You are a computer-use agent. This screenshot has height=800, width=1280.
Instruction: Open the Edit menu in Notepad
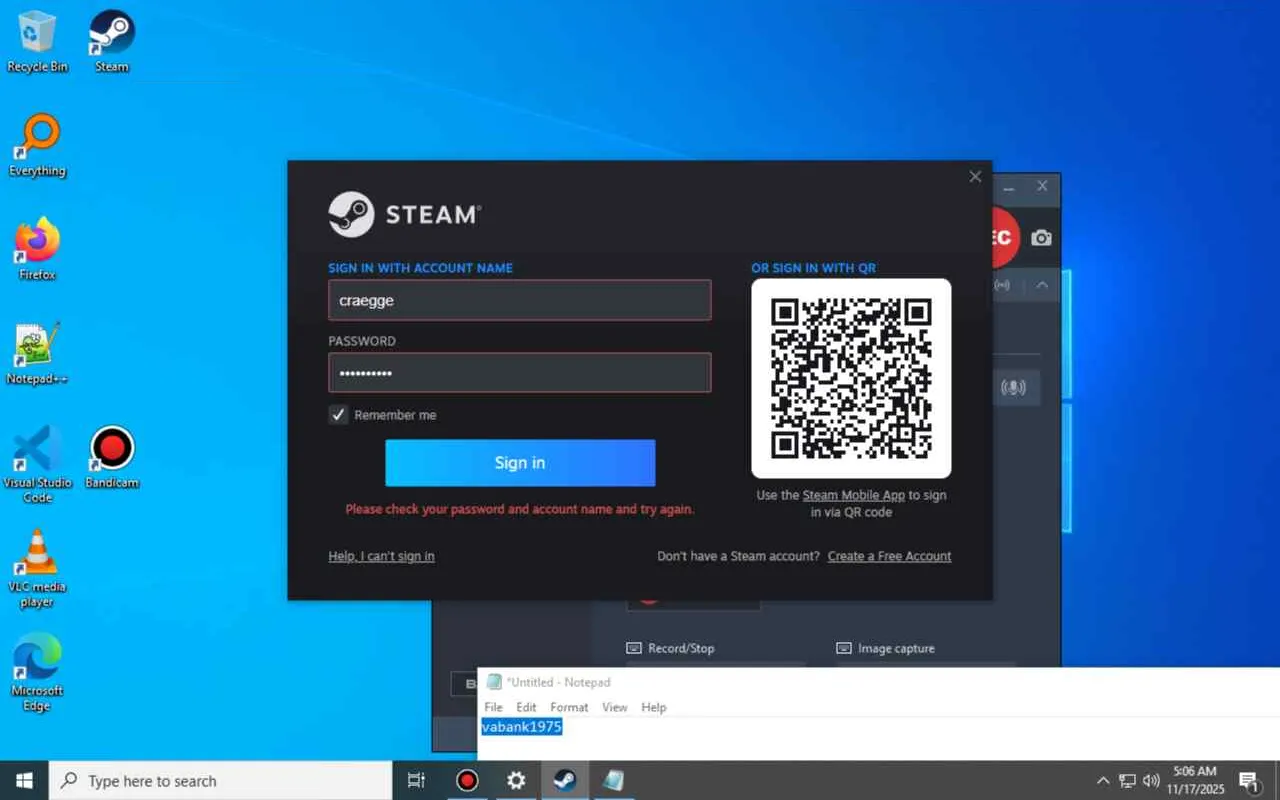pyautogui.click(x=526, y=707)
